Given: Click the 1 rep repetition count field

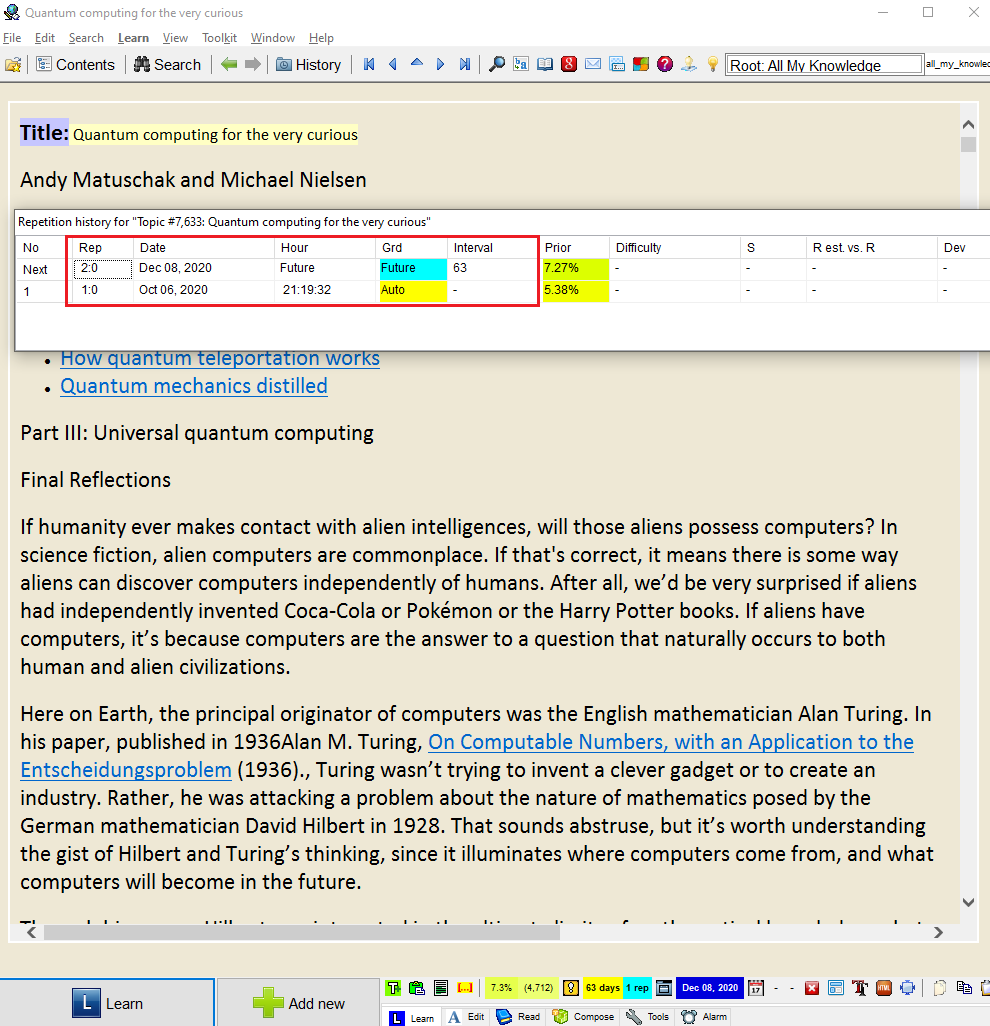Looking at the screenshot, I should [x=637, y=988].
